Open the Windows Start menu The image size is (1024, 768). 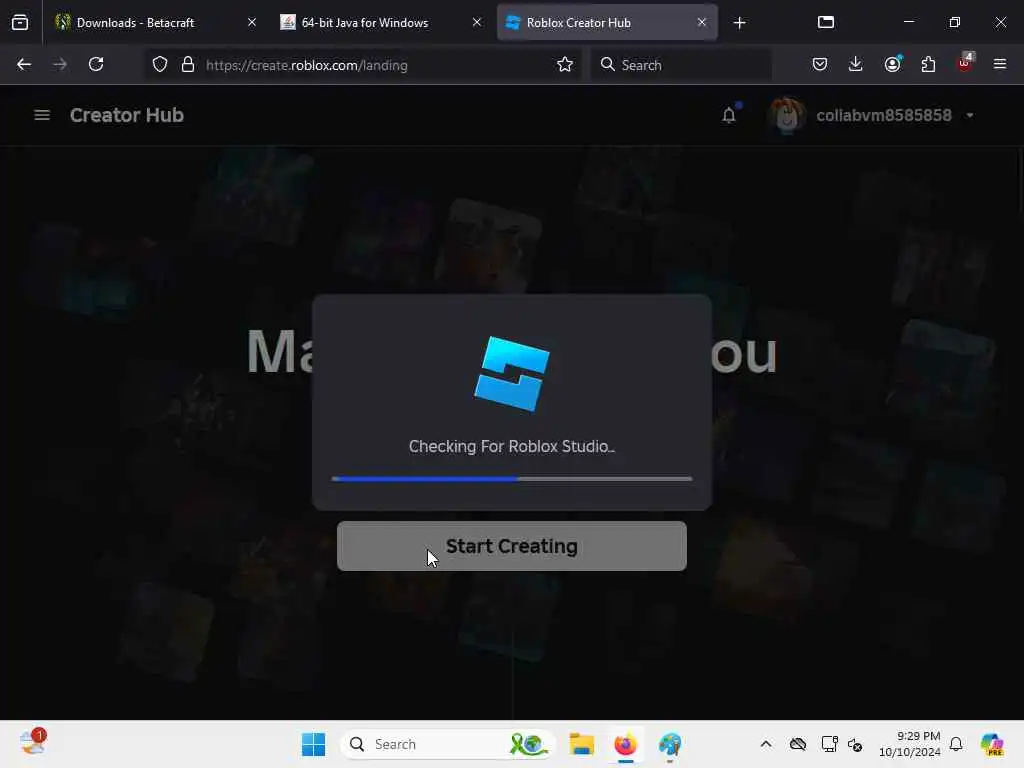click(313, 744)
